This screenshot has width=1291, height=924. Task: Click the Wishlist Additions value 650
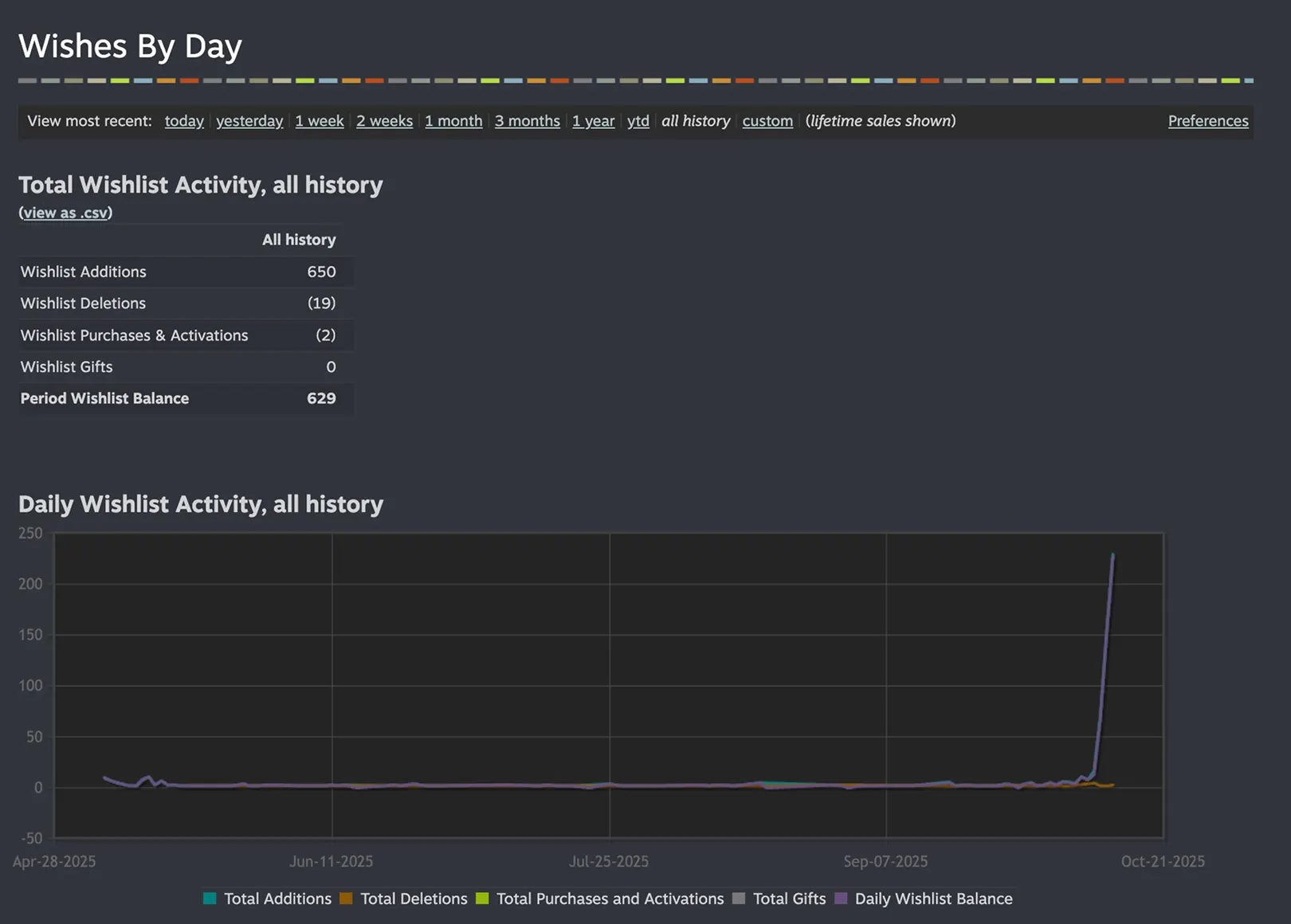tap(321, 272)
